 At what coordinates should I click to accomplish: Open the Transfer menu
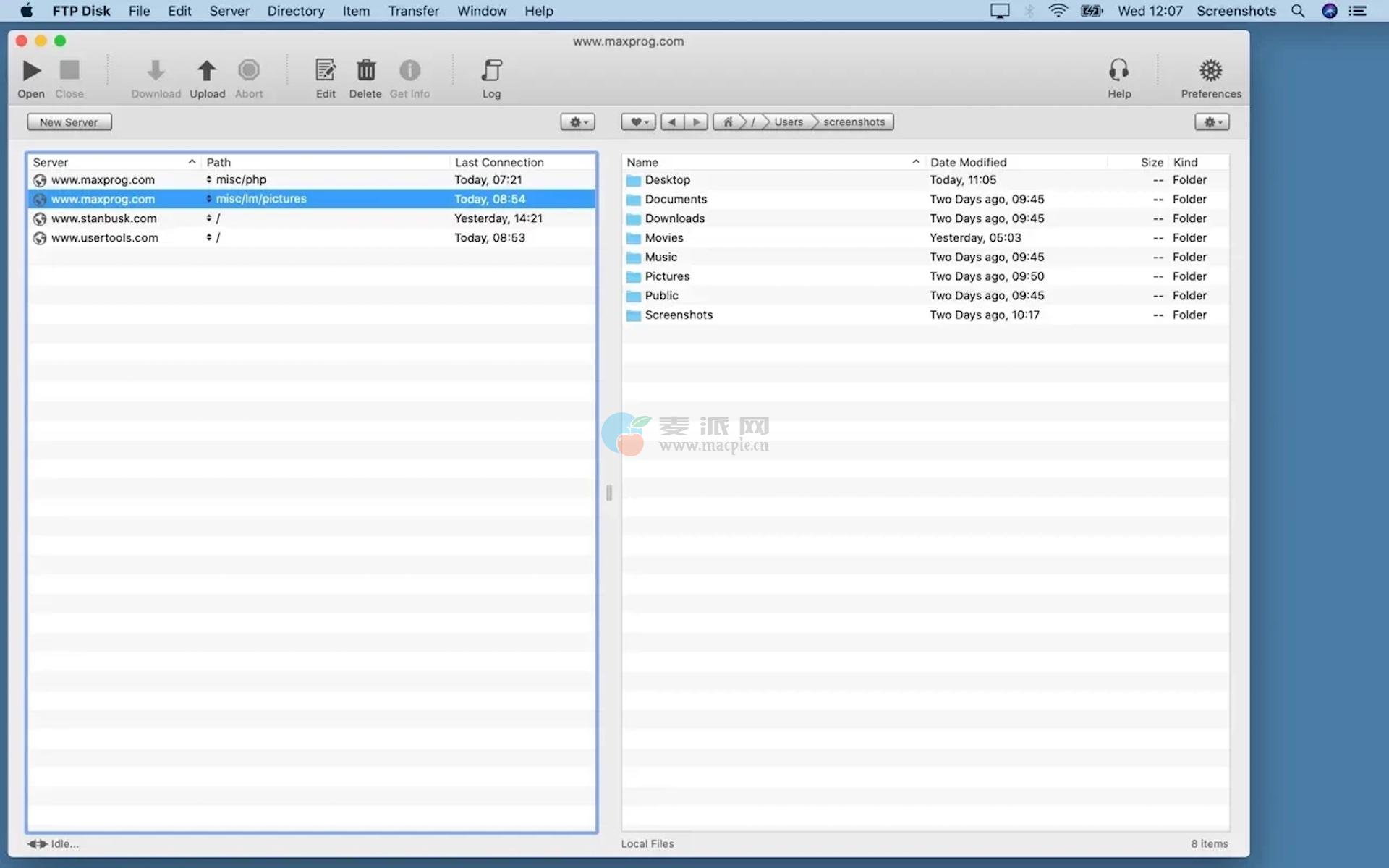[x=413, y=11]
